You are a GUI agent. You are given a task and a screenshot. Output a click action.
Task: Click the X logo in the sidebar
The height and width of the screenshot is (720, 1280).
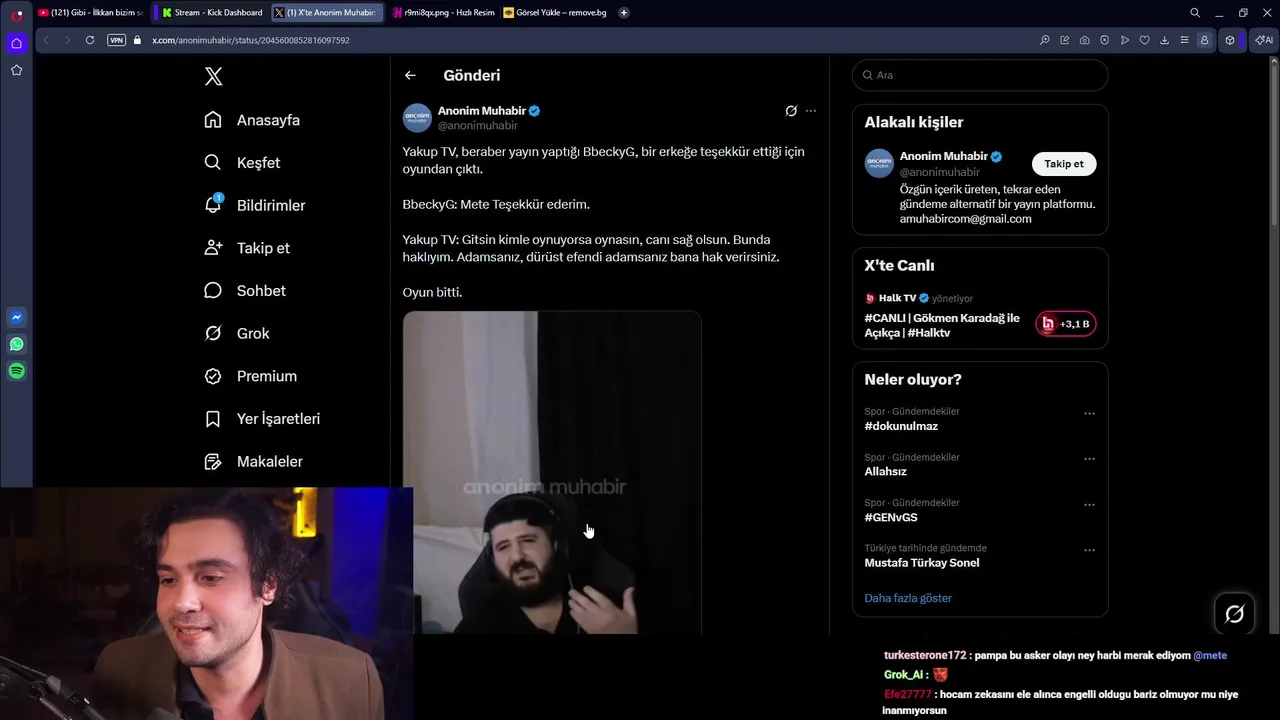(x=213, y=76)
